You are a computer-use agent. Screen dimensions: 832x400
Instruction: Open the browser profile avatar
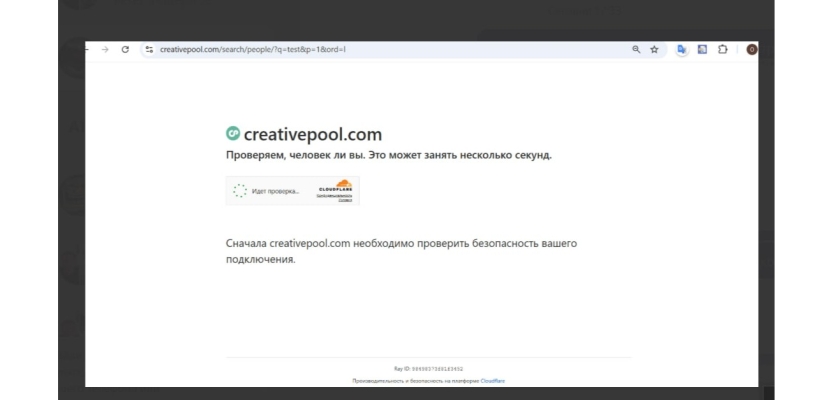point(751,49)
